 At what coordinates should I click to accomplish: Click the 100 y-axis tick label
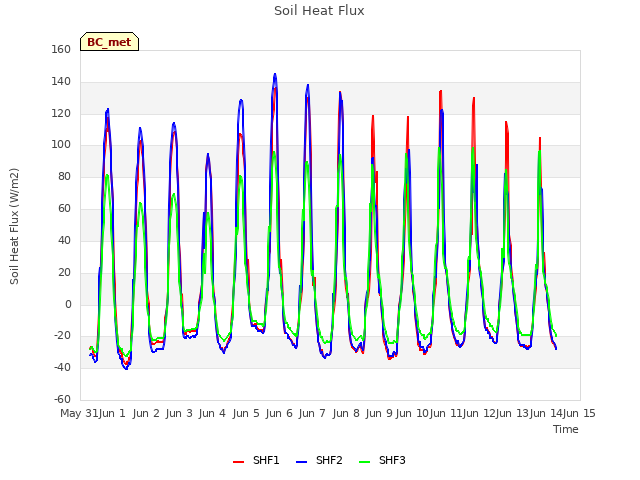[x=61, y=145]
